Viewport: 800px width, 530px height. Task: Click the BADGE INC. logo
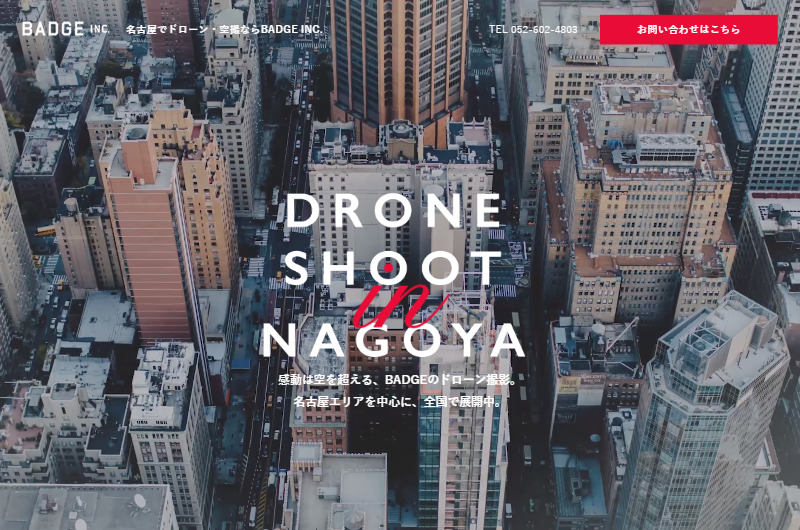click(65, 29)
